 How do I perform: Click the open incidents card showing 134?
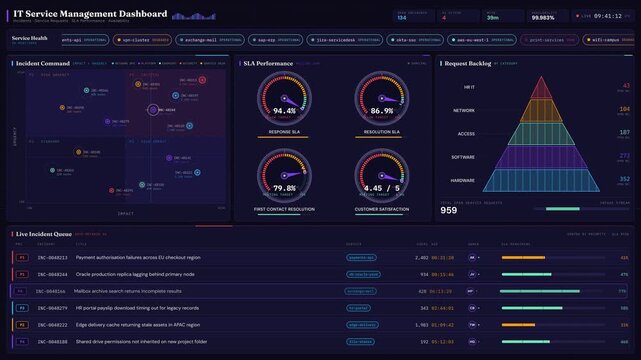tap(414, 16)
